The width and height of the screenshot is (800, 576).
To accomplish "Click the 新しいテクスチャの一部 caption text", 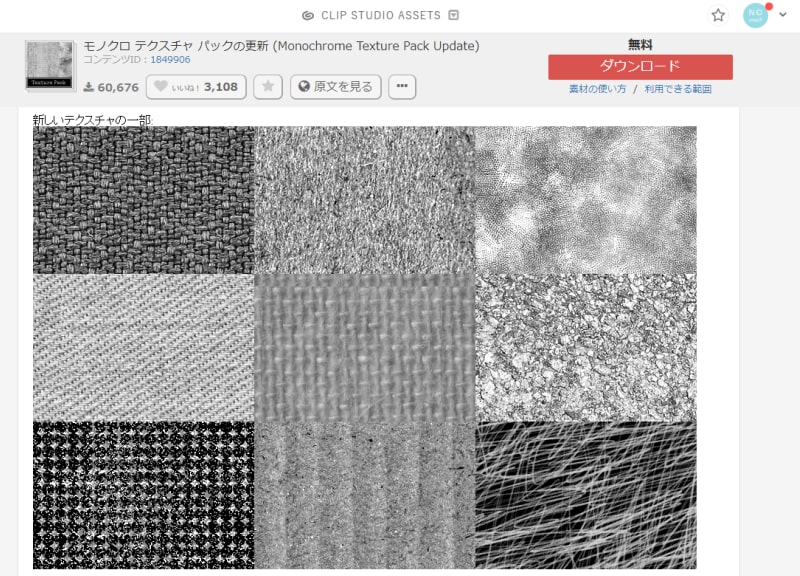I will click(92, 120).
